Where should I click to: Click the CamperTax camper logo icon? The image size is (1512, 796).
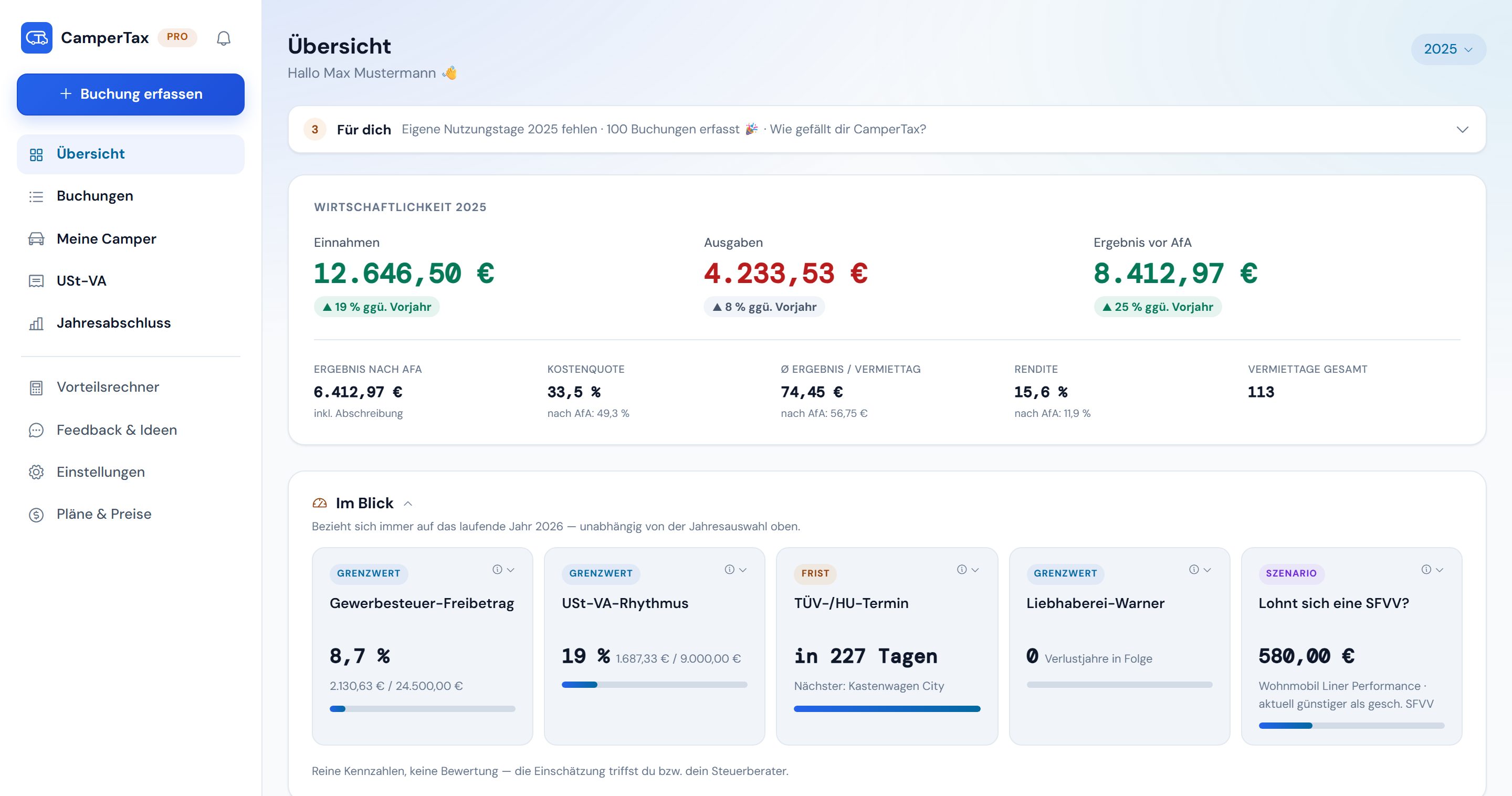pos(36,38)
